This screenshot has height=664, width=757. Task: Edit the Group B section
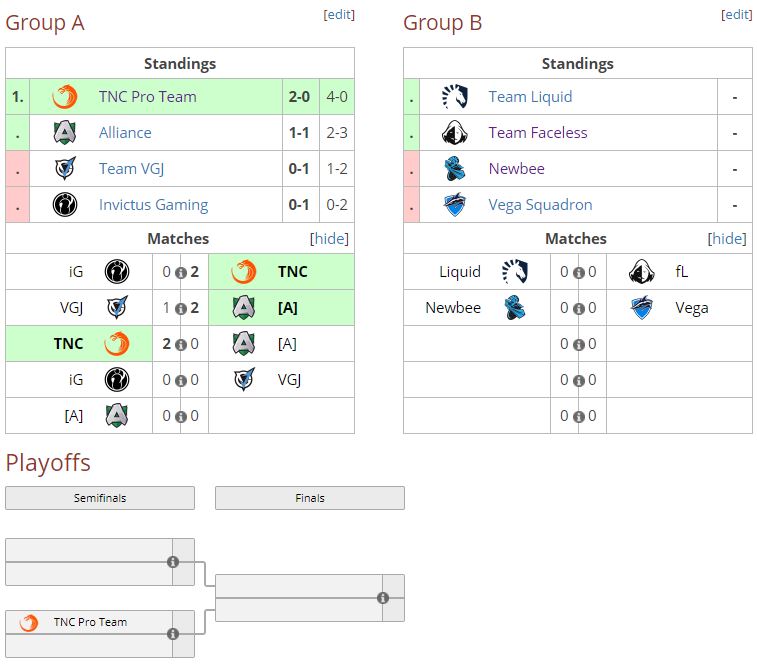(737, 15)
